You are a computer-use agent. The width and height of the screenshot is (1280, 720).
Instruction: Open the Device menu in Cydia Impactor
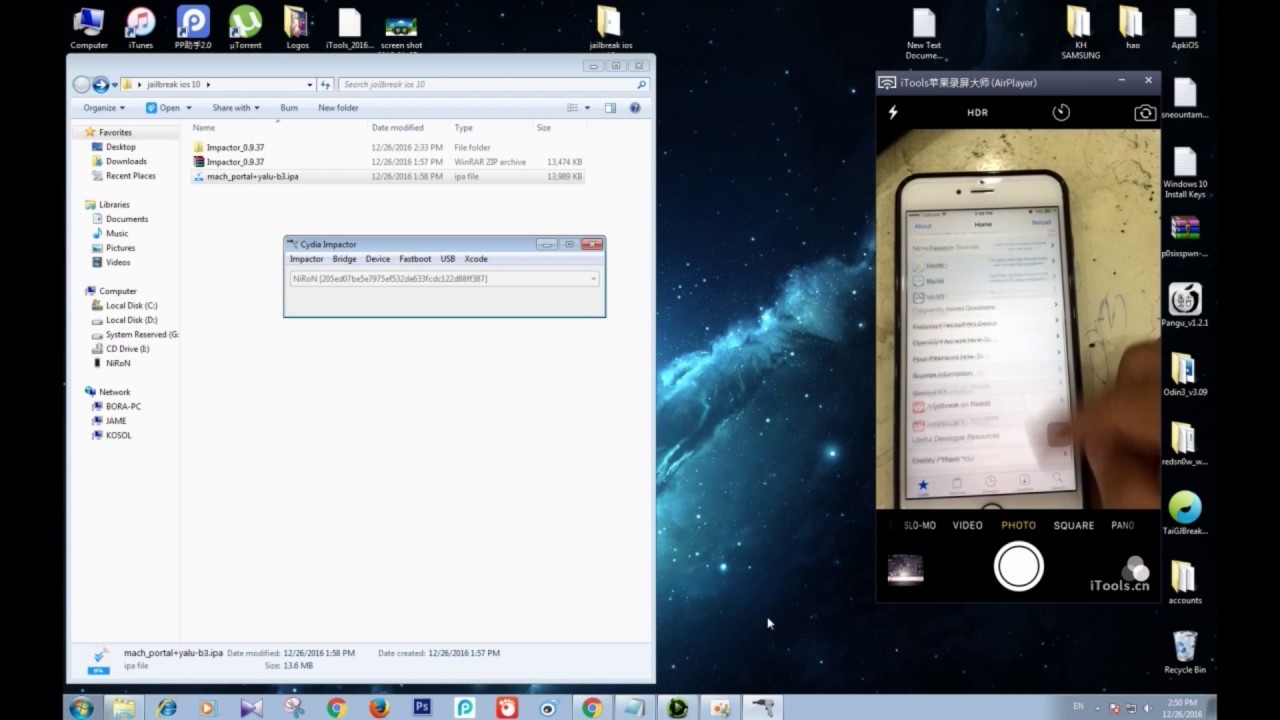[378, 259]
